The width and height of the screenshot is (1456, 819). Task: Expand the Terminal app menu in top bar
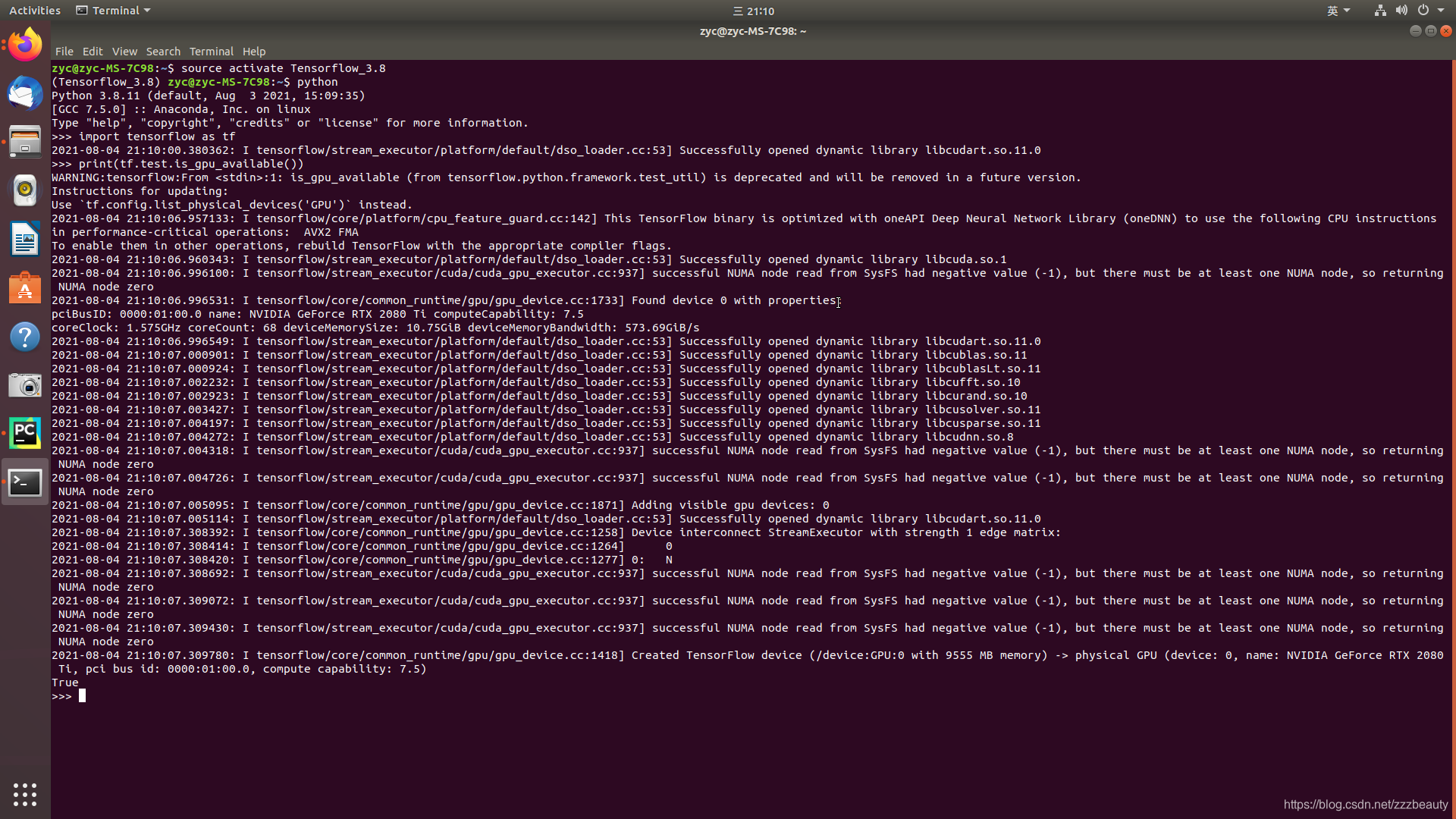(x=114, y=11)
